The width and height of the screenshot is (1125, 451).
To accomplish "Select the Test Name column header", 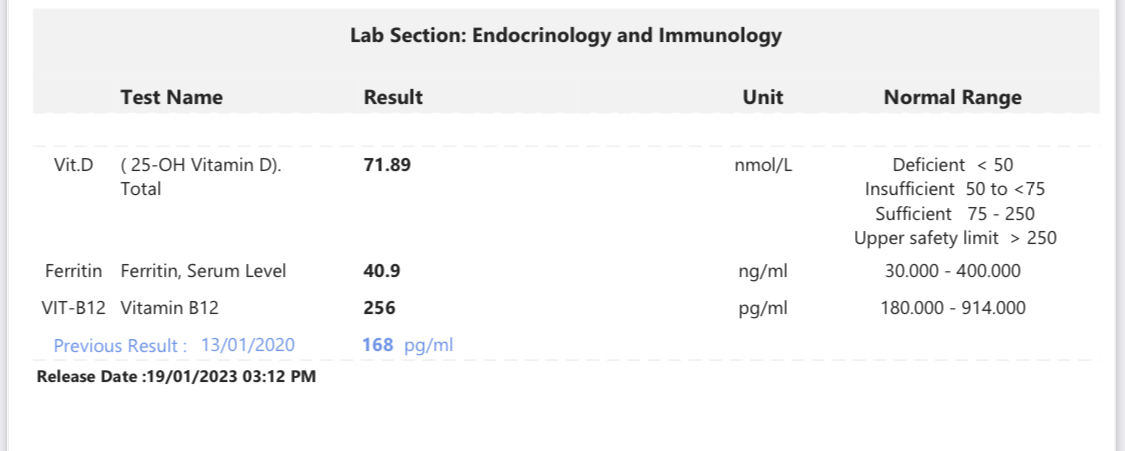I will click(171, 97).
